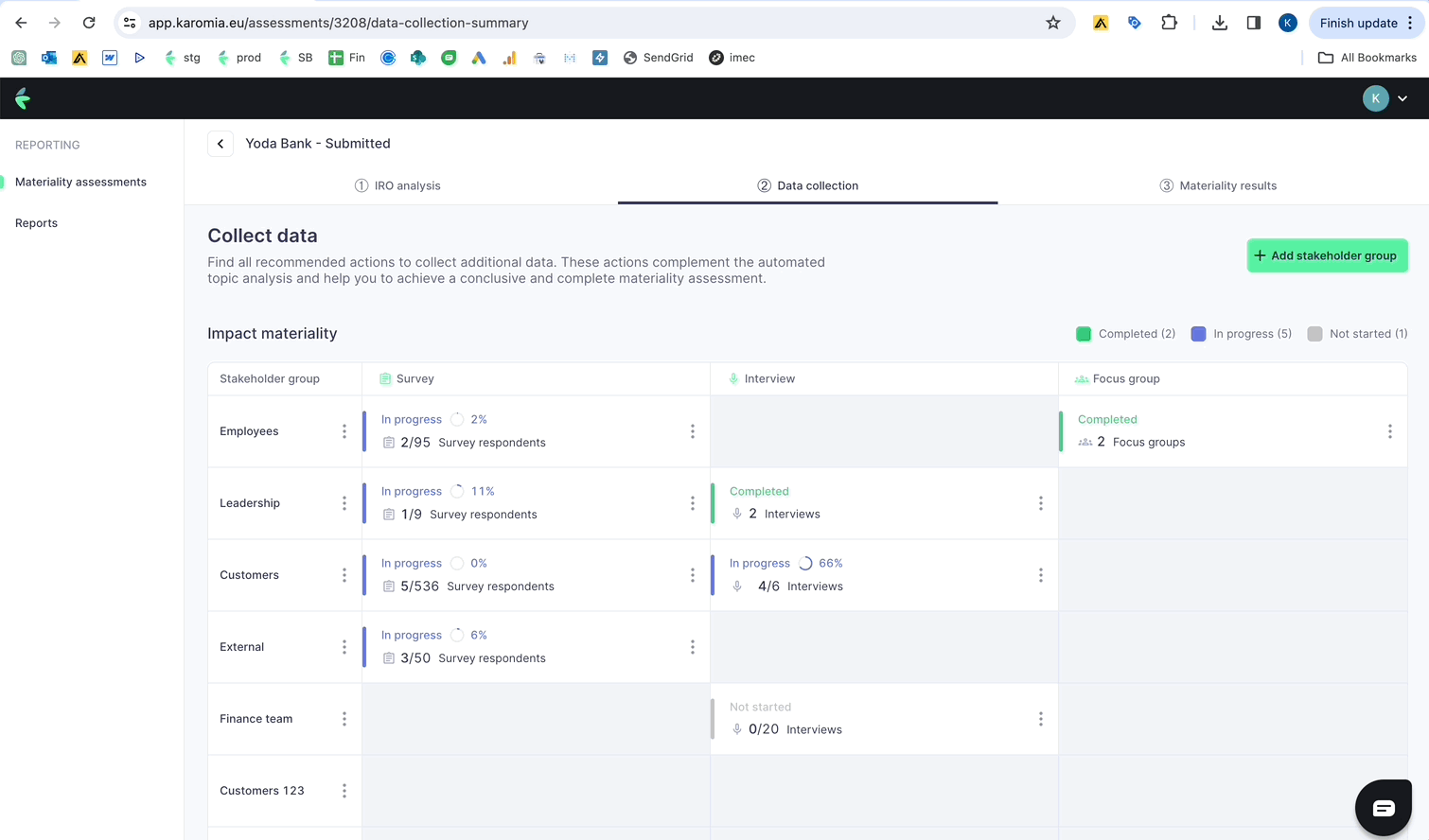The width and height of the screenshot is (1429, 840).
Task: Open prod bookmark
Action: (238, 58)
